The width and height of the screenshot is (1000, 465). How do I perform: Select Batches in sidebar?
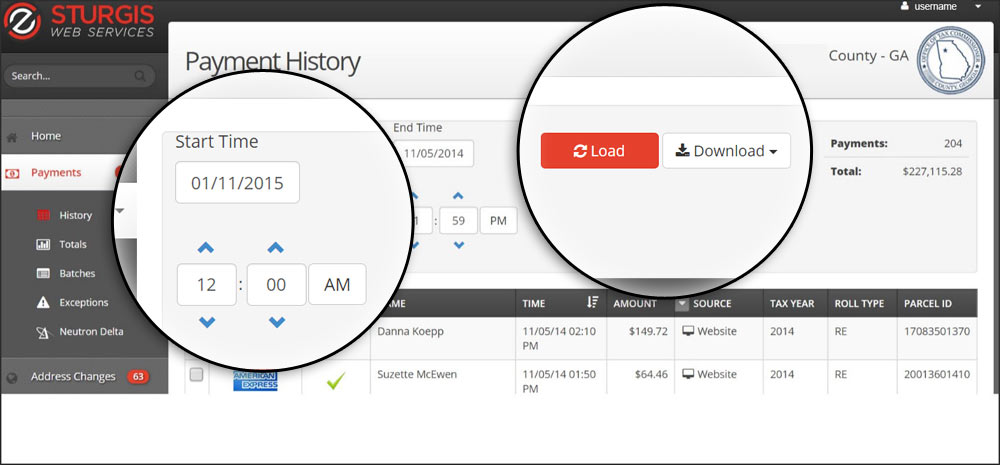(x=77, y=274)
